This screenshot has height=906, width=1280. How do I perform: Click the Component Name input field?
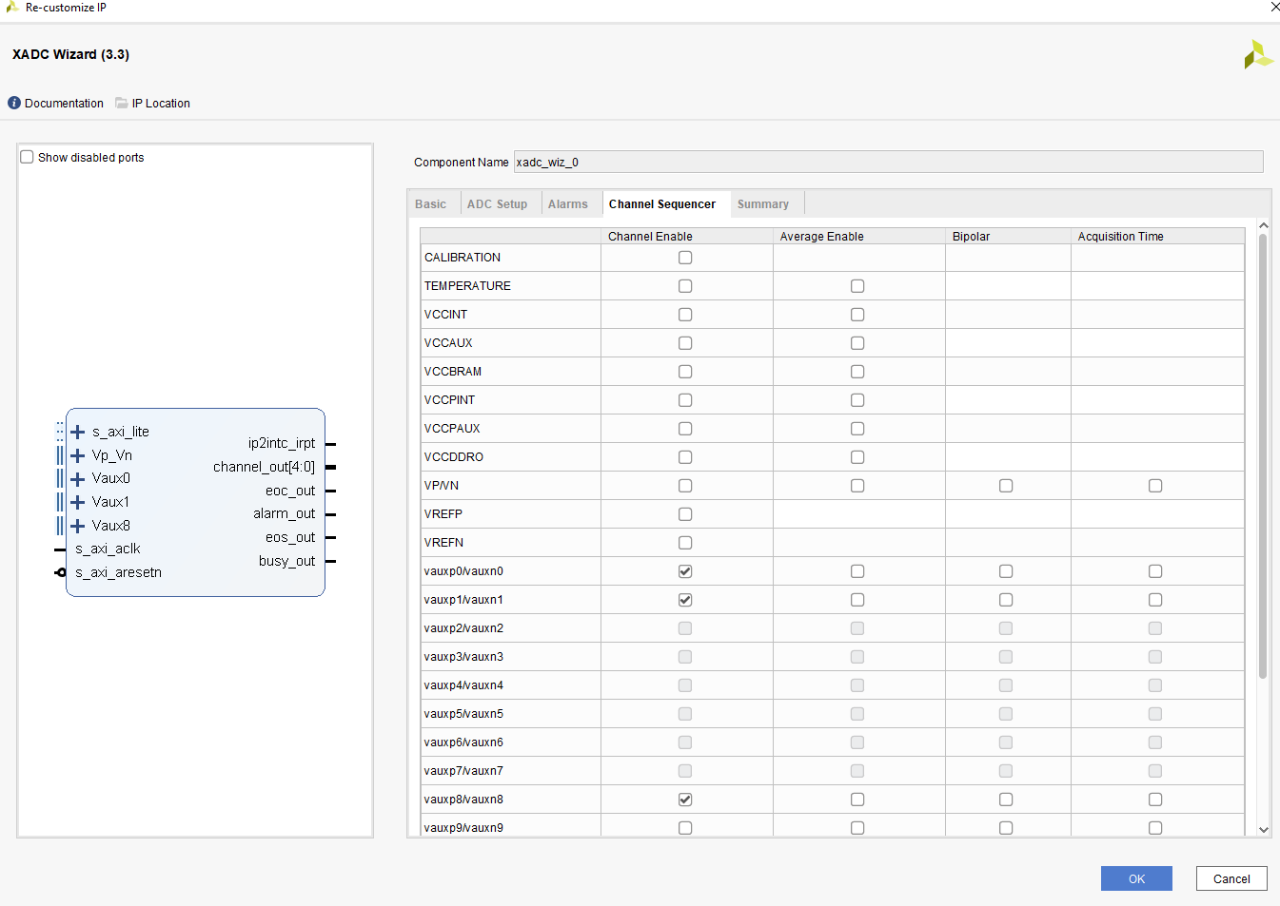pyautogui.click(x=888, y=162)
